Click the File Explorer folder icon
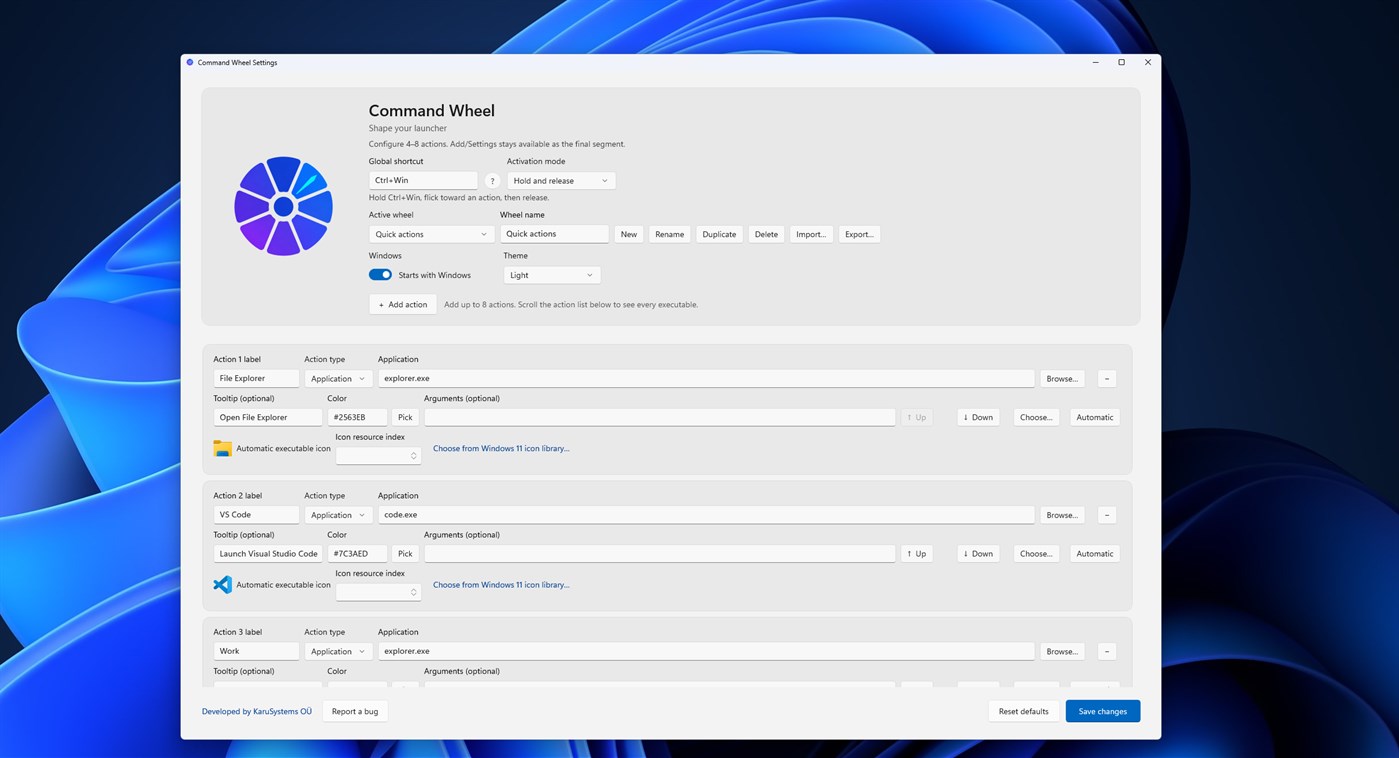The image size is (1399, 758). click(222, 448)
